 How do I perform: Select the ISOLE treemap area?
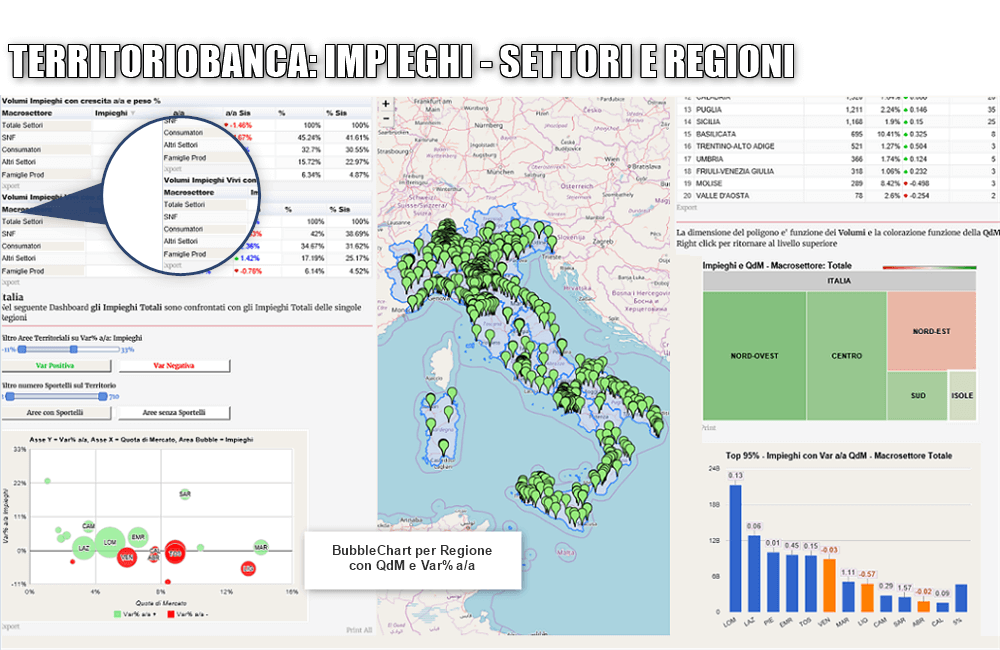[x=962, y=395]
